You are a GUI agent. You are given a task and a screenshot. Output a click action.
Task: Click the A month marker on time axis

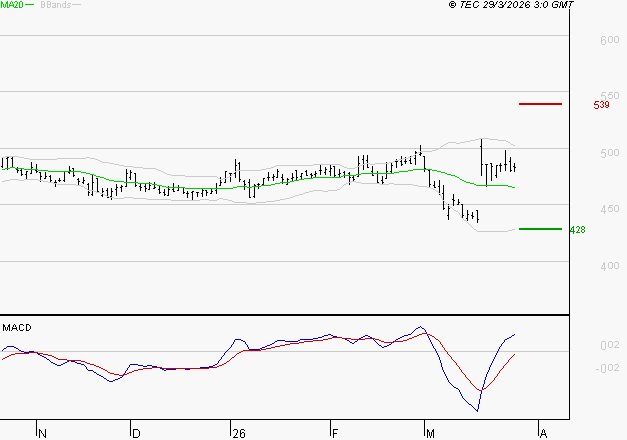point(543,434)
